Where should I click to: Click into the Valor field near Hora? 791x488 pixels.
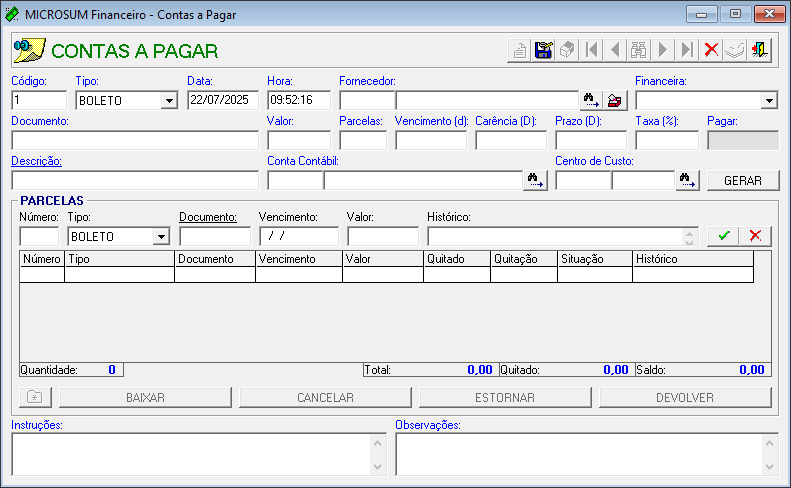click(298, 140)
